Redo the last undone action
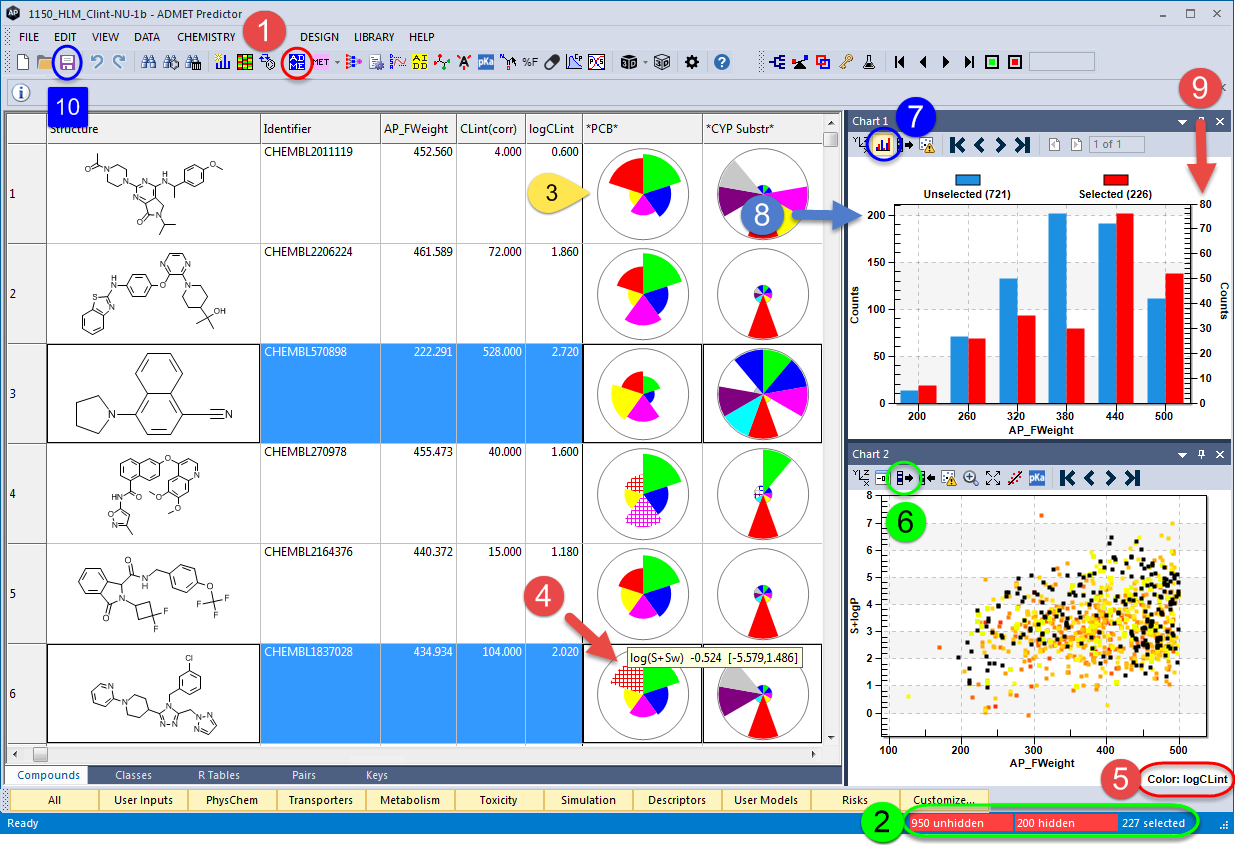 pos(119,62)
